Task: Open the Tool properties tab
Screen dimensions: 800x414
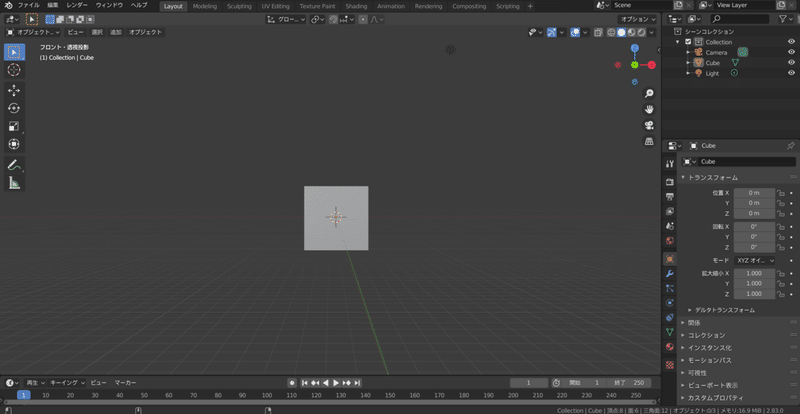Action: coord(670,164)
